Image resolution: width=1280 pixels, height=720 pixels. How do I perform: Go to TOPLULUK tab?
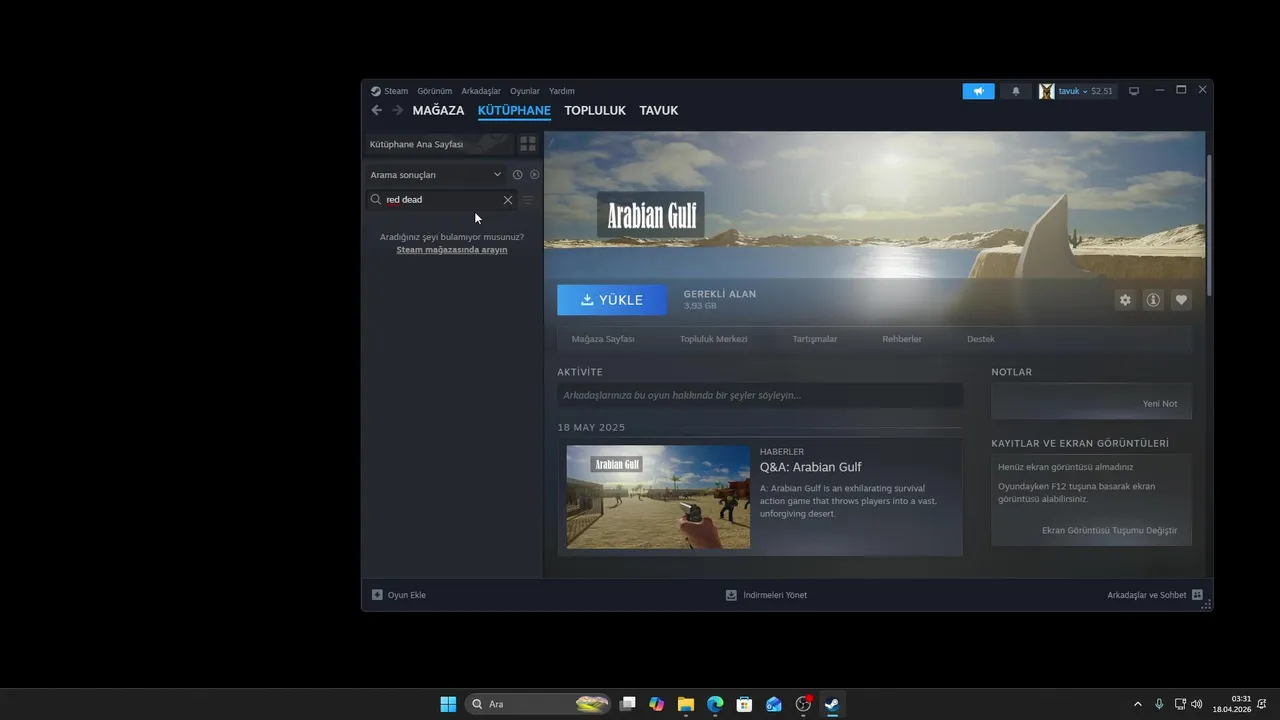coord(595,111)
